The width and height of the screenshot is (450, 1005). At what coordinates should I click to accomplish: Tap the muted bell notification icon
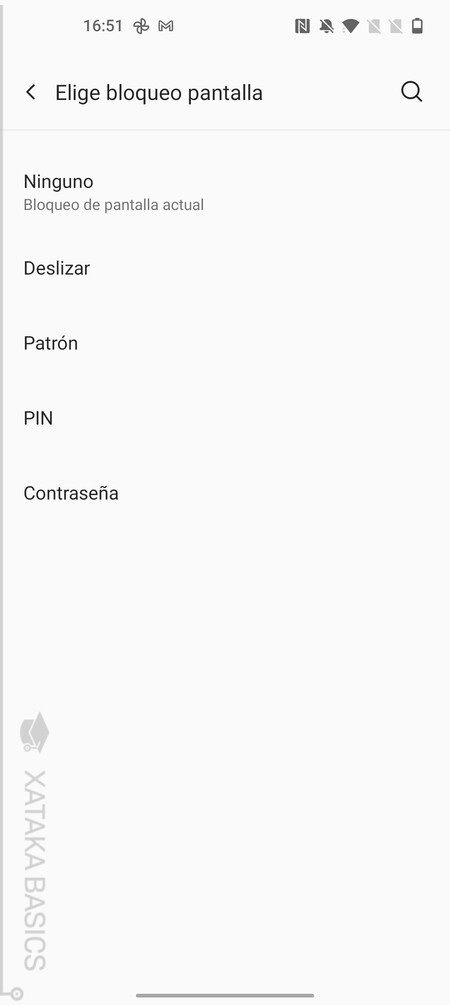tap(327, 26)
